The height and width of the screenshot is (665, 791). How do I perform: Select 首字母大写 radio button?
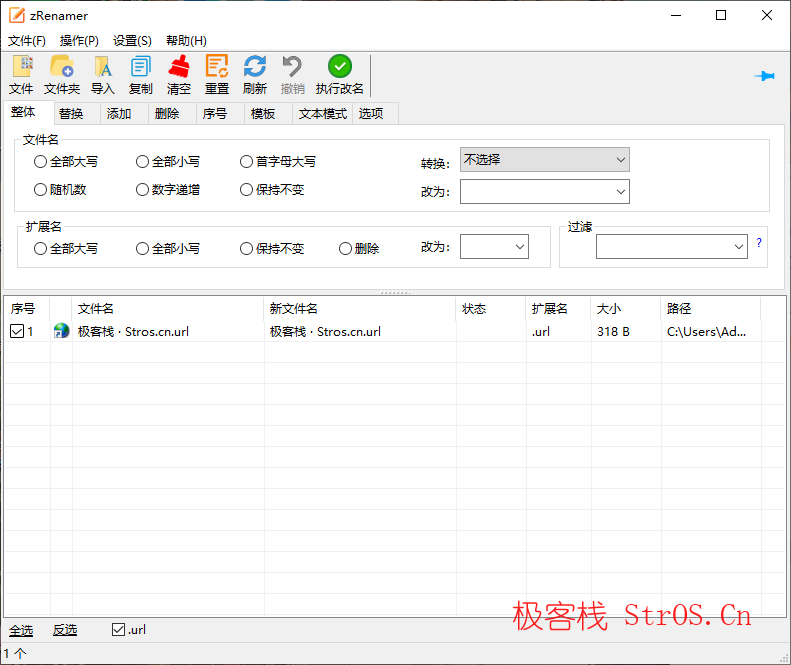(x=246, y=161)
